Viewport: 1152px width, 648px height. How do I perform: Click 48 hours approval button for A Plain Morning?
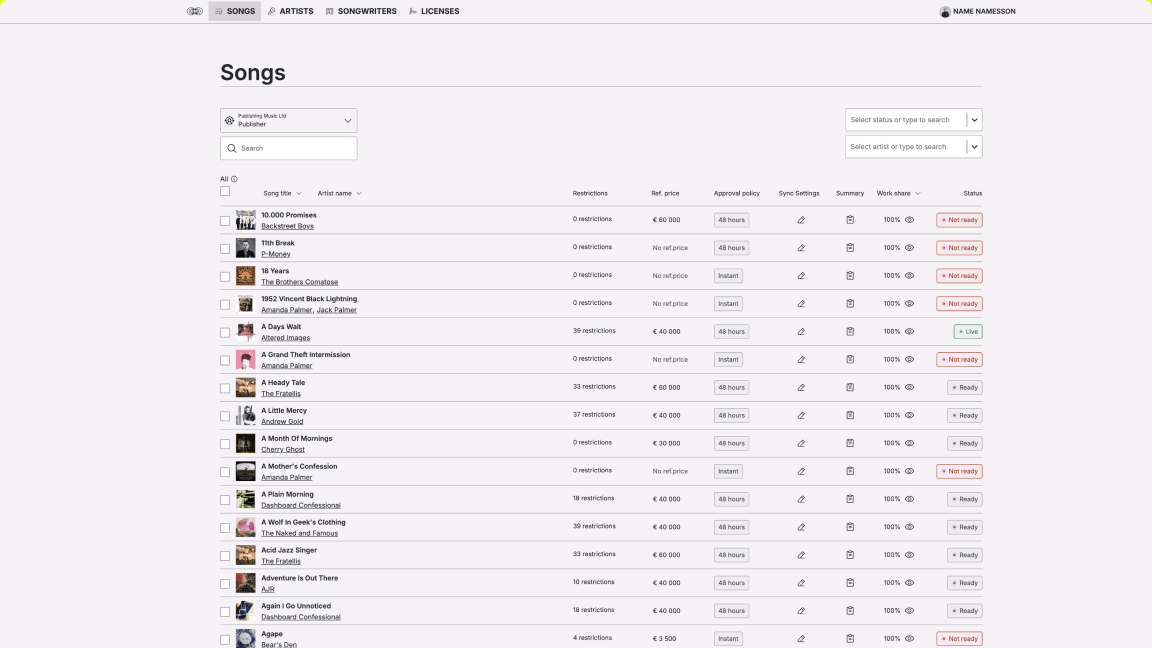click(x=730, y=499)
